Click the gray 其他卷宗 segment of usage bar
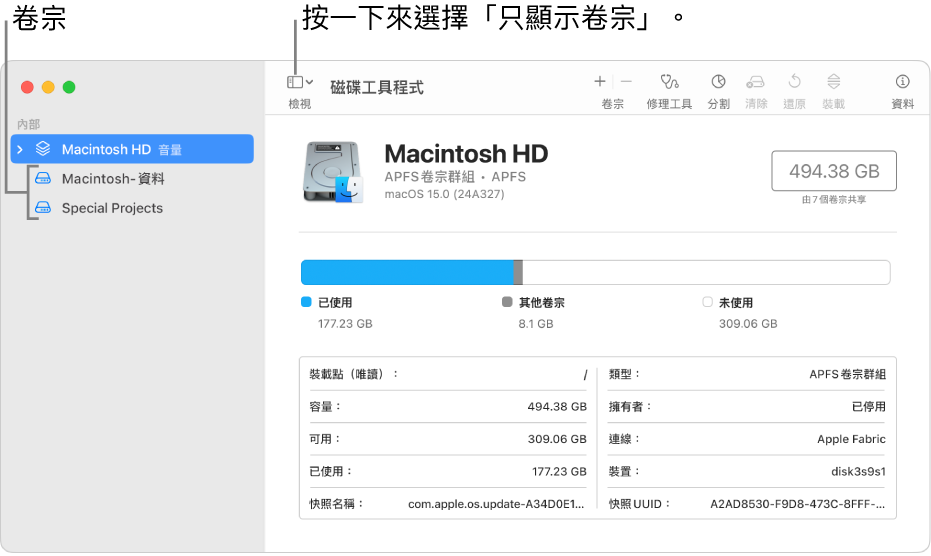 coord(518,272)
